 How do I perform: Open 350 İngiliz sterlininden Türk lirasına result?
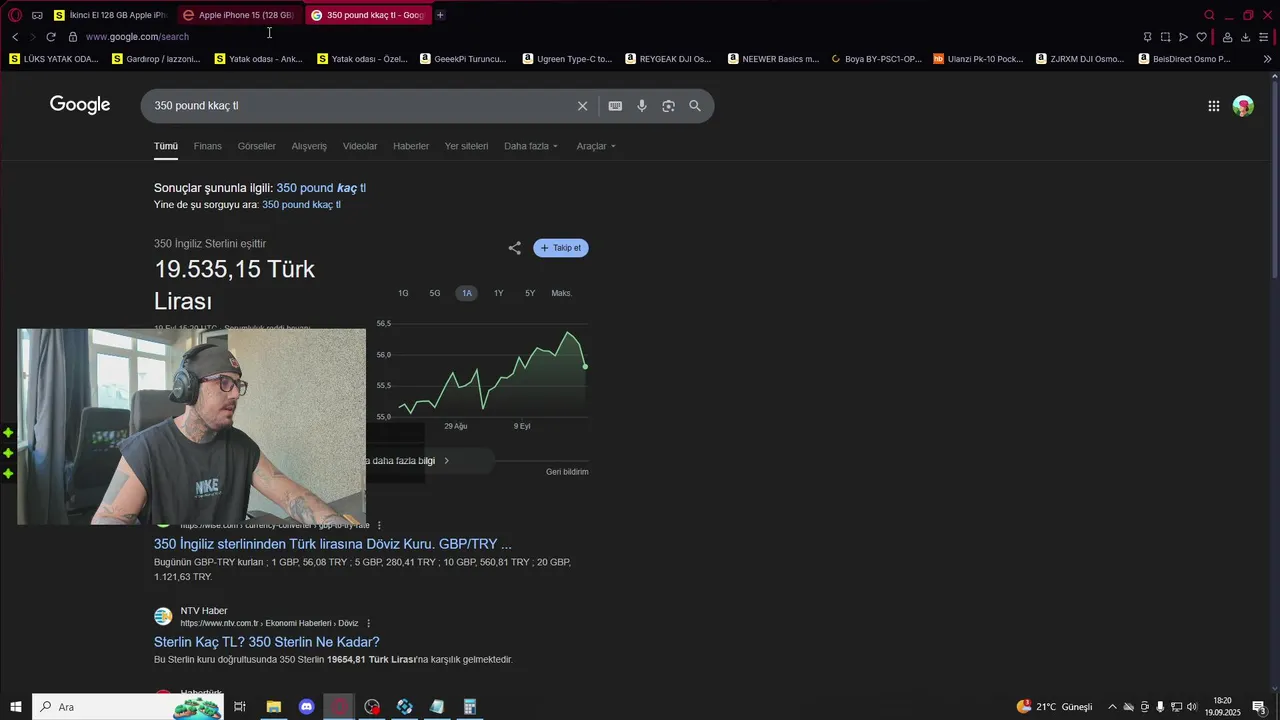(x=333, y=544)
